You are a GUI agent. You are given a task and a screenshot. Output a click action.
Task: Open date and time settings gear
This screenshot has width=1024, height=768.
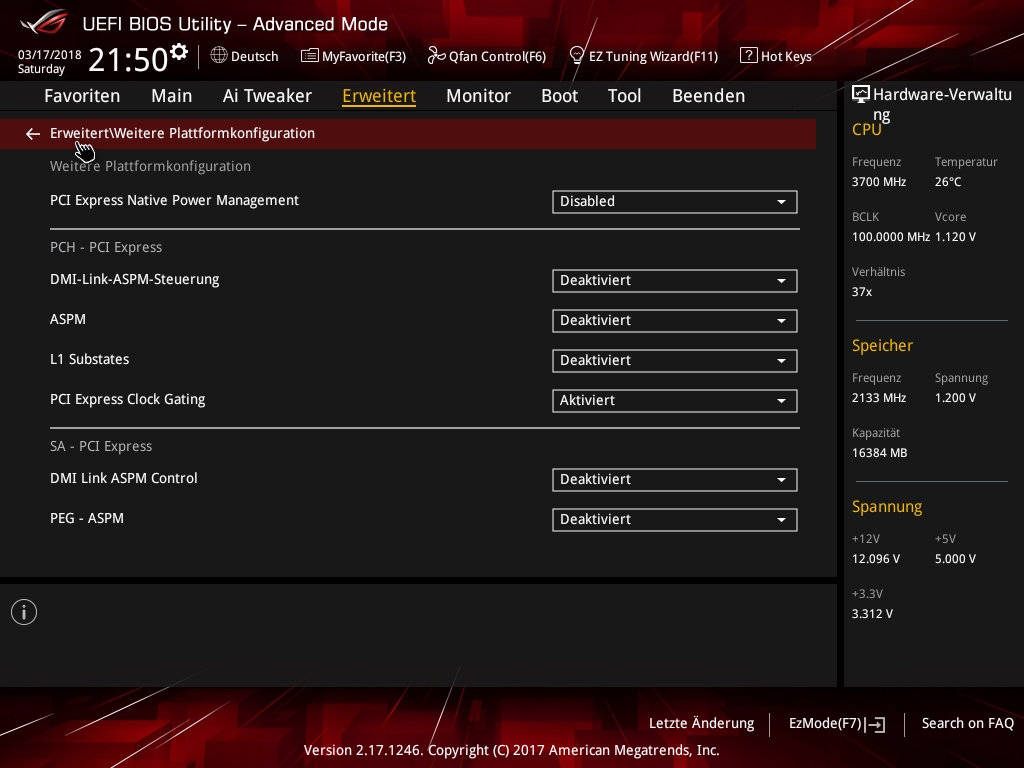point(179,52)
